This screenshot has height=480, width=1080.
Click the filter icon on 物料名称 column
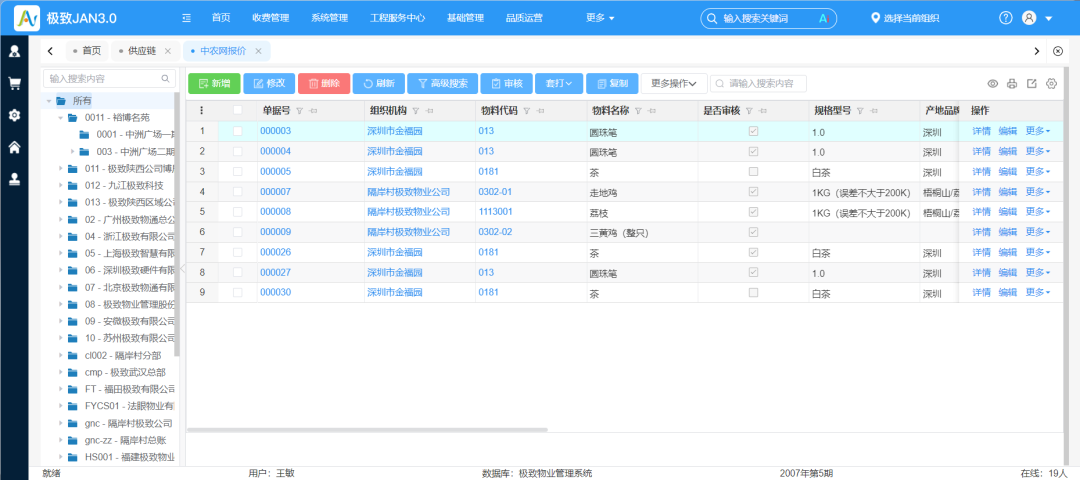(x=637, y=111)
